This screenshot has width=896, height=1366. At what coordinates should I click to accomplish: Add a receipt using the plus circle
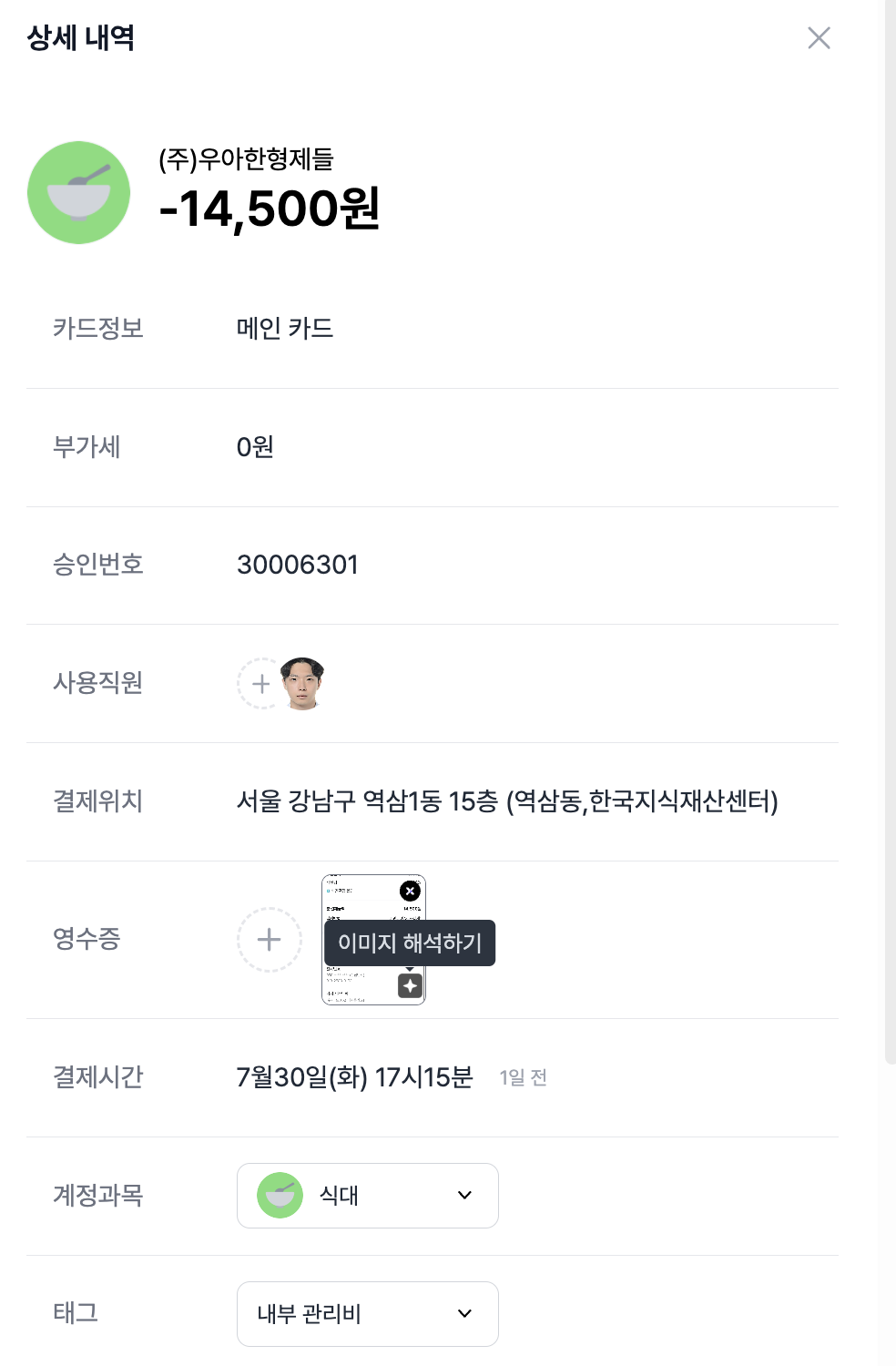click(x=269, y=940)
